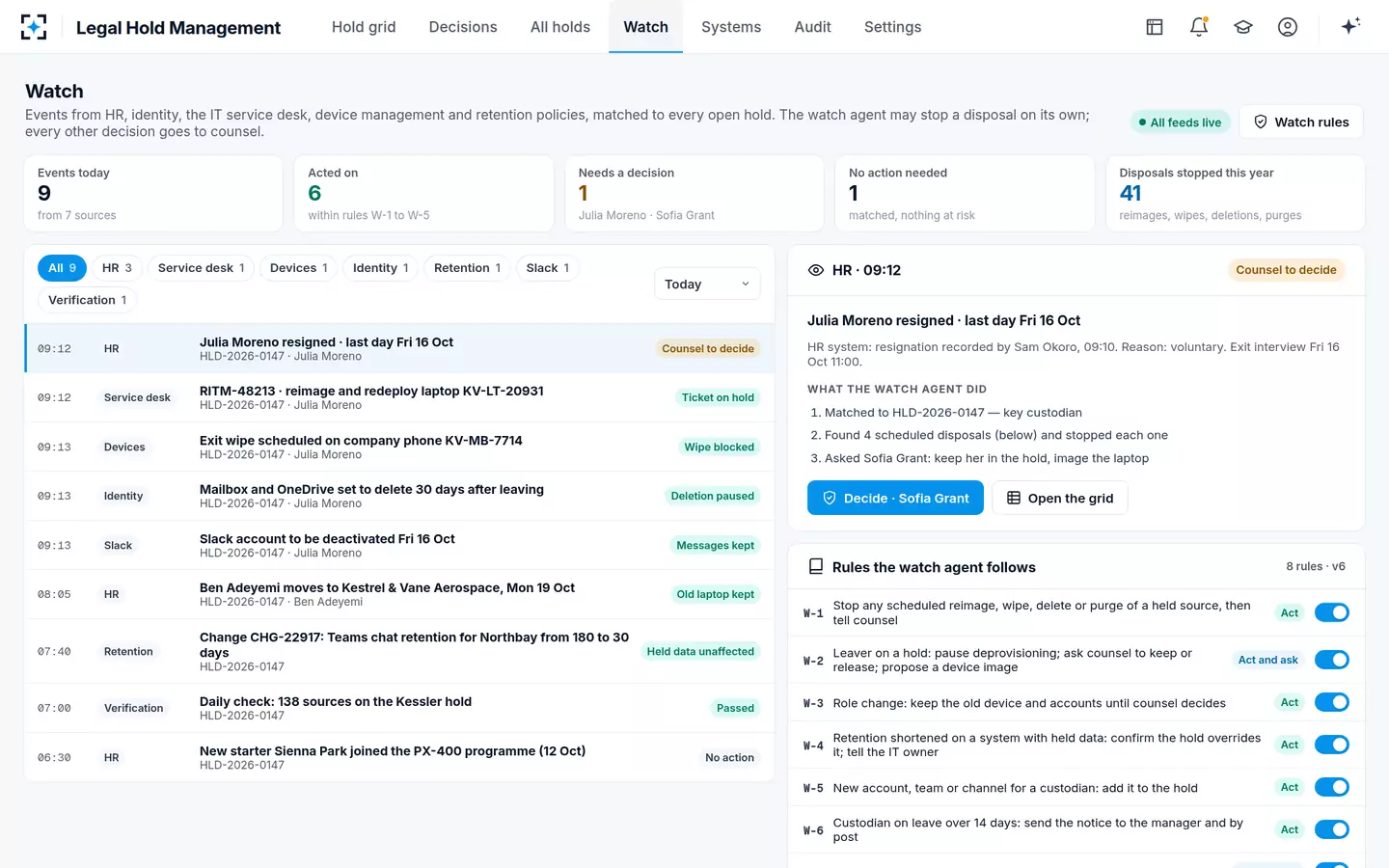Click Passed status badge
This screenshot has height=868, width=1389.
tap(736, 708)
